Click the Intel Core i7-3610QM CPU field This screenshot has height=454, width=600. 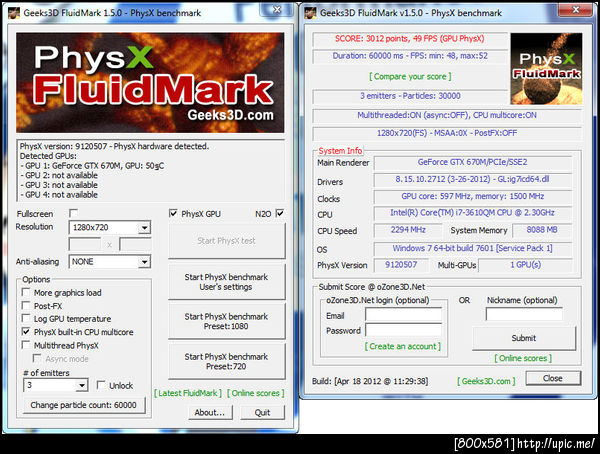[x=472, y=213]
